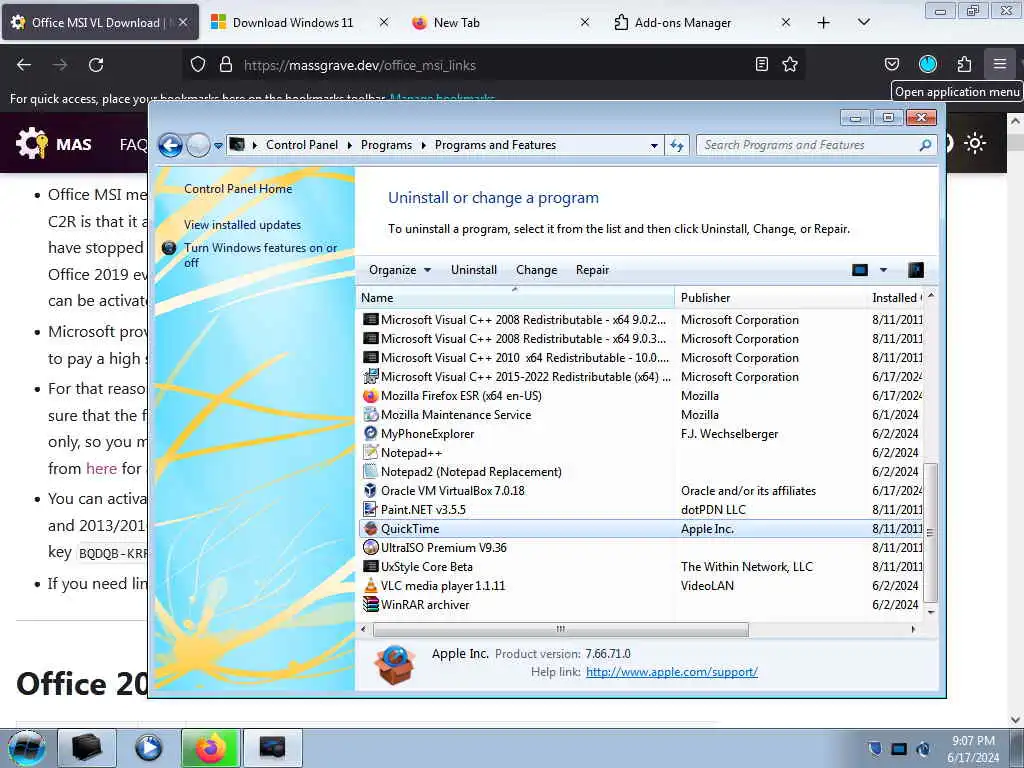Open the Organize dropdown menu
Viewport: 1024px width, 768px height.
click(400, 270)
